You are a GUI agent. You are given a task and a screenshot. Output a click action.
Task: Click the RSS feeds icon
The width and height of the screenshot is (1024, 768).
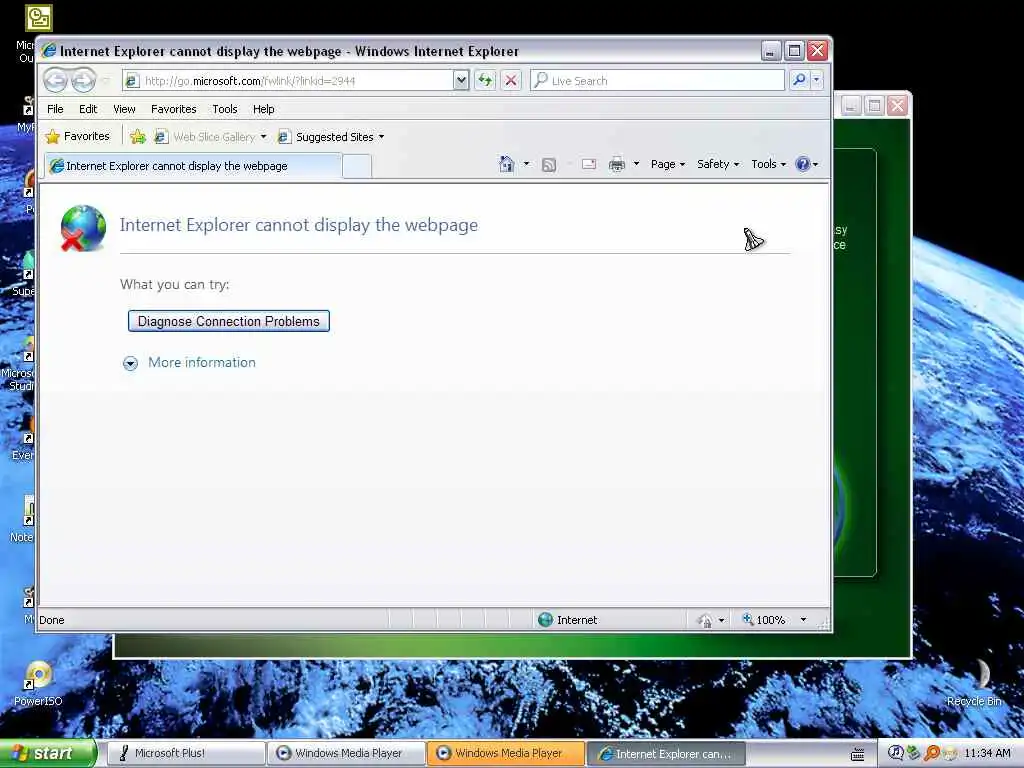[x=549, y=165]
